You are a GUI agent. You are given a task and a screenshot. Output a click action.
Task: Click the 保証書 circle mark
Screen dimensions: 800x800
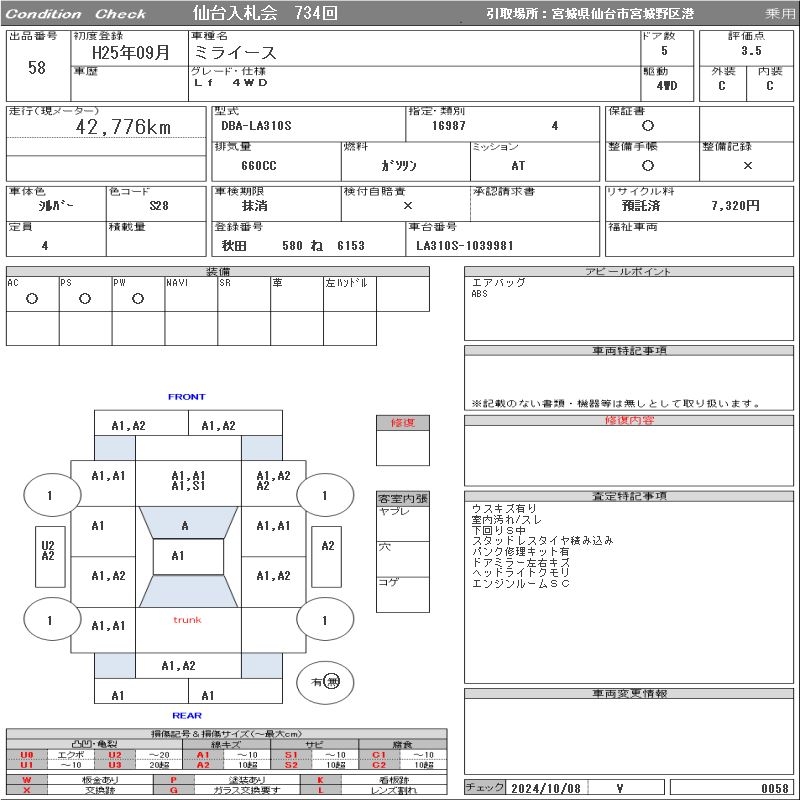click(648, 126)
